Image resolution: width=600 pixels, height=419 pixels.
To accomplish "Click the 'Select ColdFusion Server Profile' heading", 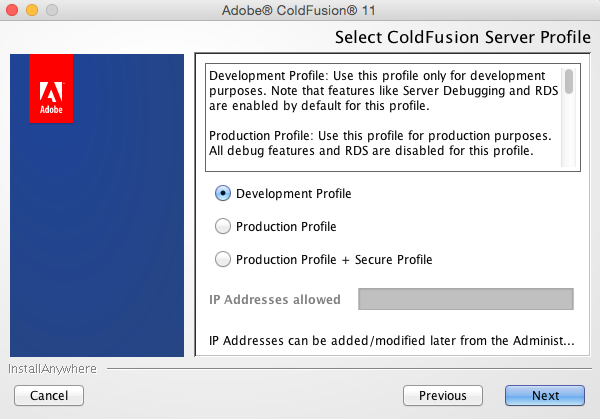I will tap(463, 37).
